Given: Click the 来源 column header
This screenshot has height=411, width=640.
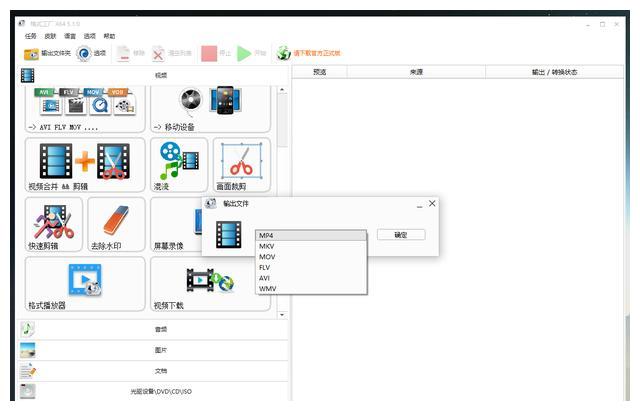Looking at the screenshot, I should coord(416,72).
